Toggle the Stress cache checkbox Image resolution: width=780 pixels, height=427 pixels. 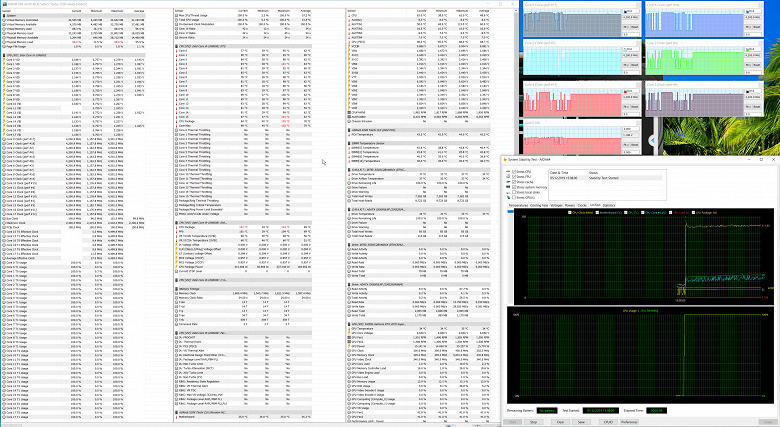pos(514,182)
